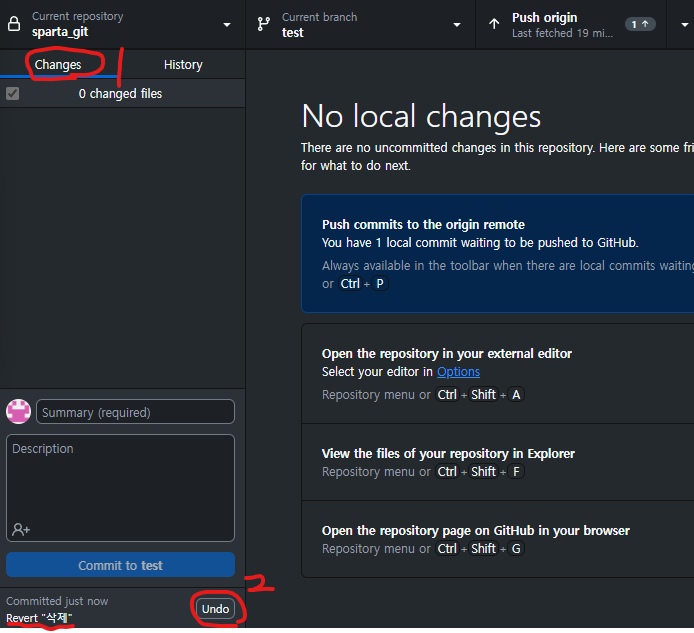Click Open the repository in your external editor

[x=447, y=353]
